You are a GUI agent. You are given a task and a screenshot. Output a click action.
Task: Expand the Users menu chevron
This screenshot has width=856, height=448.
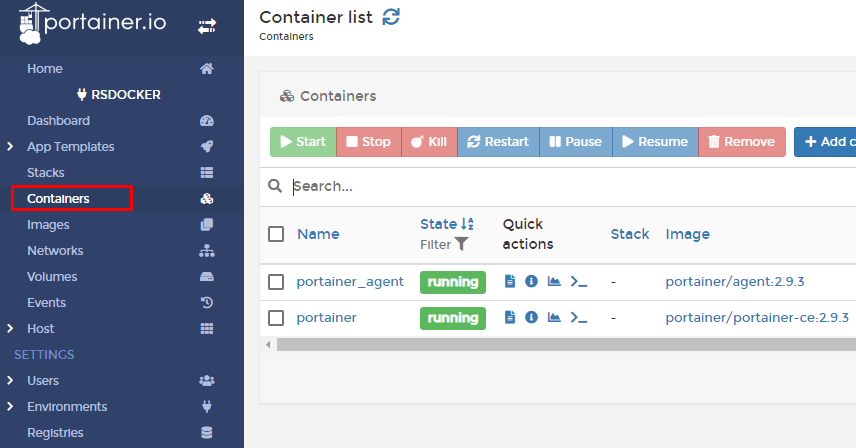click(10, 381)
